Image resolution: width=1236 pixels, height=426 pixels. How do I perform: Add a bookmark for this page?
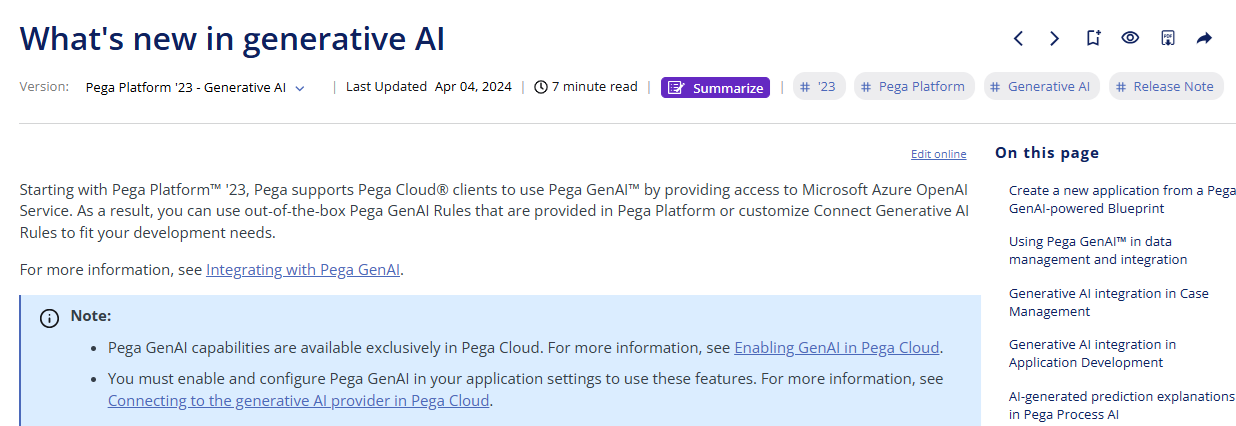1093,38
